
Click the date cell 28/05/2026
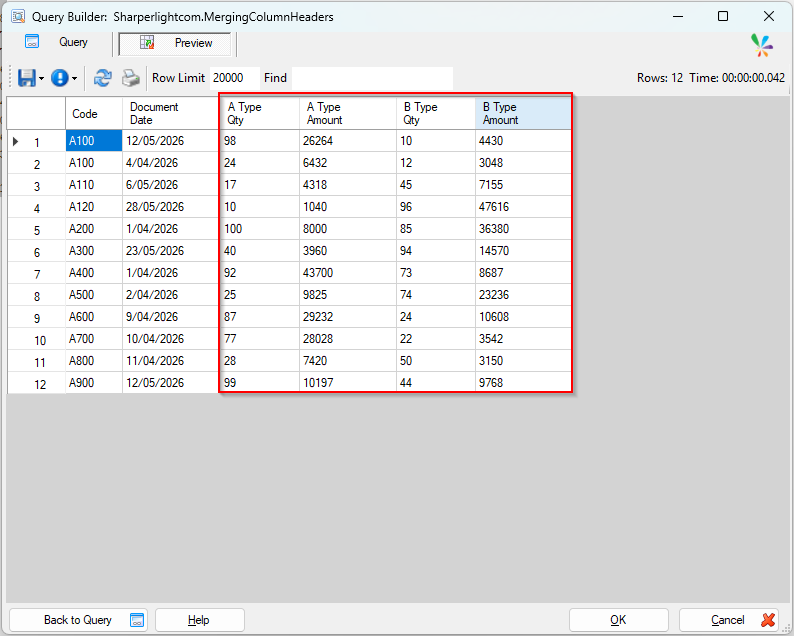point(170,207)
